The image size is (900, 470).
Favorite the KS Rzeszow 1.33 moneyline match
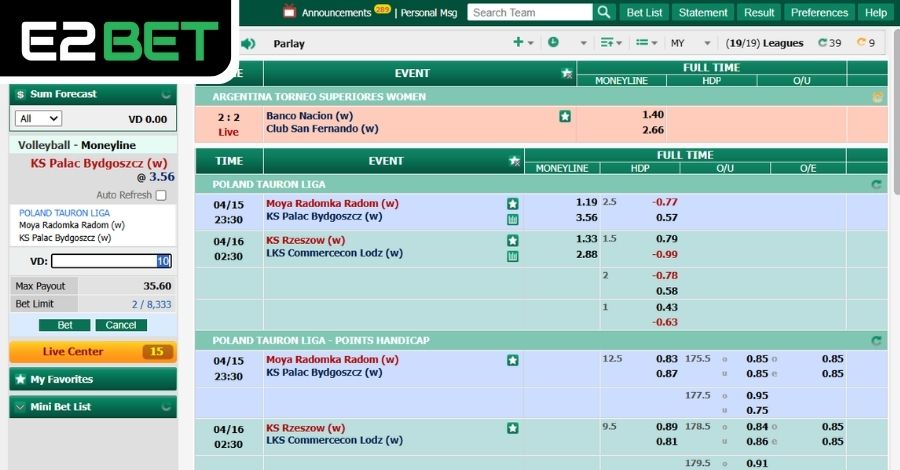(513, 240)
